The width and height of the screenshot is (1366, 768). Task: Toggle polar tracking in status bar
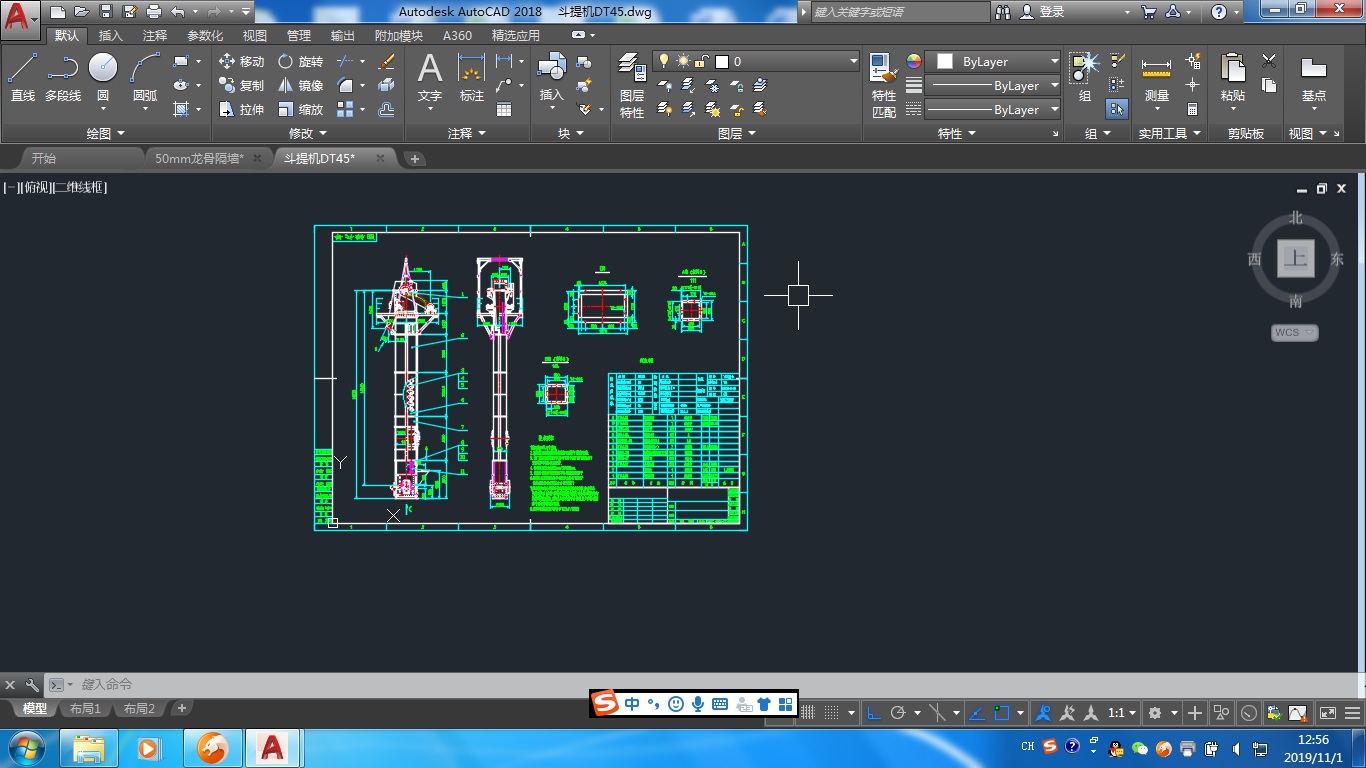coord(898,713)
